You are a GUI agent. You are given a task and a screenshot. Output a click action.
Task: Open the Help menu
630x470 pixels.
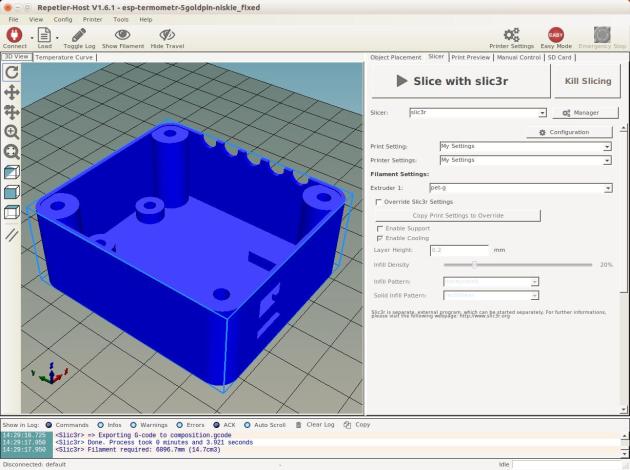click(145, 19)
